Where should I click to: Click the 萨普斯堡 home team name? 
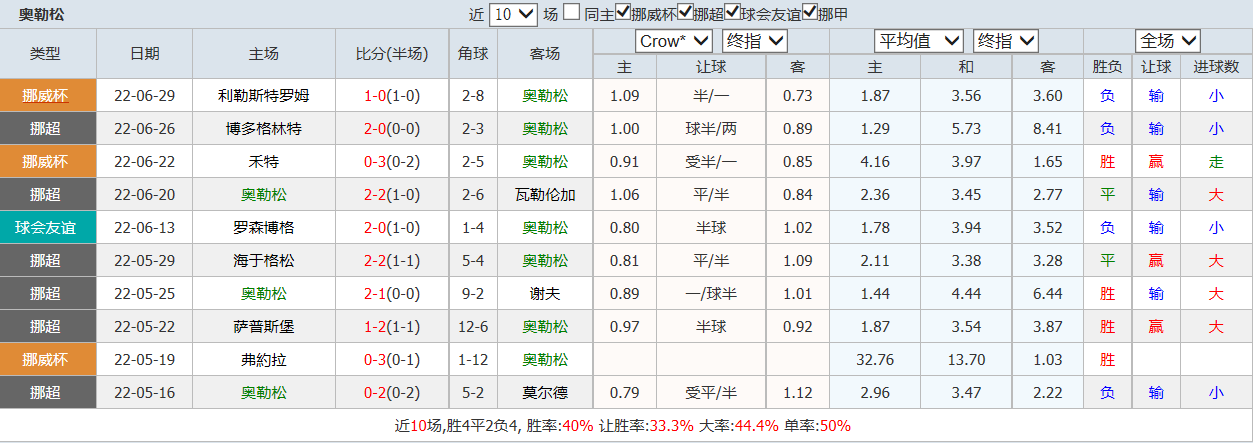click(x=264, y=327)
